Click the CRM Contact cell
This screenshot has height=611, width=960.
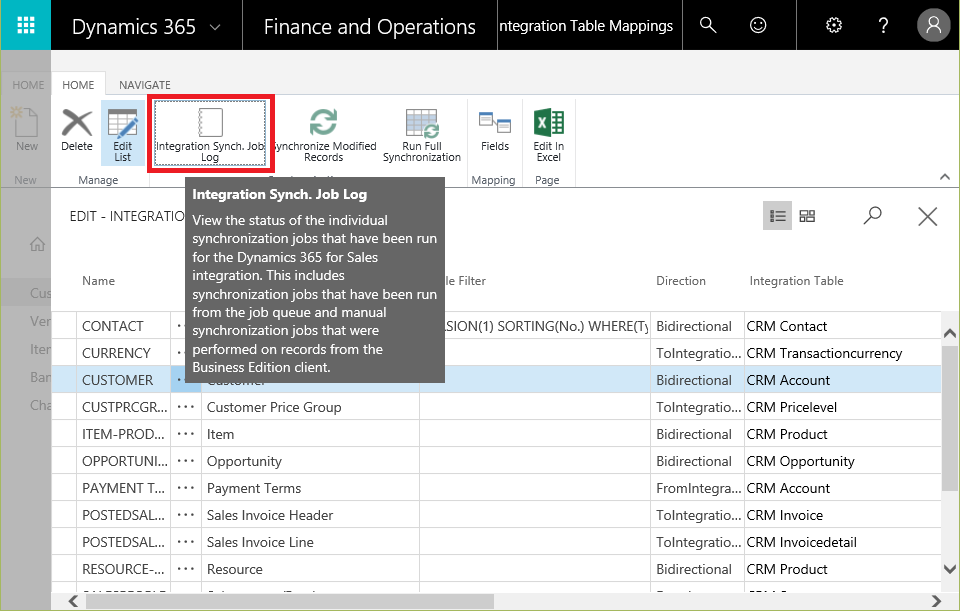tap(842, 326)
